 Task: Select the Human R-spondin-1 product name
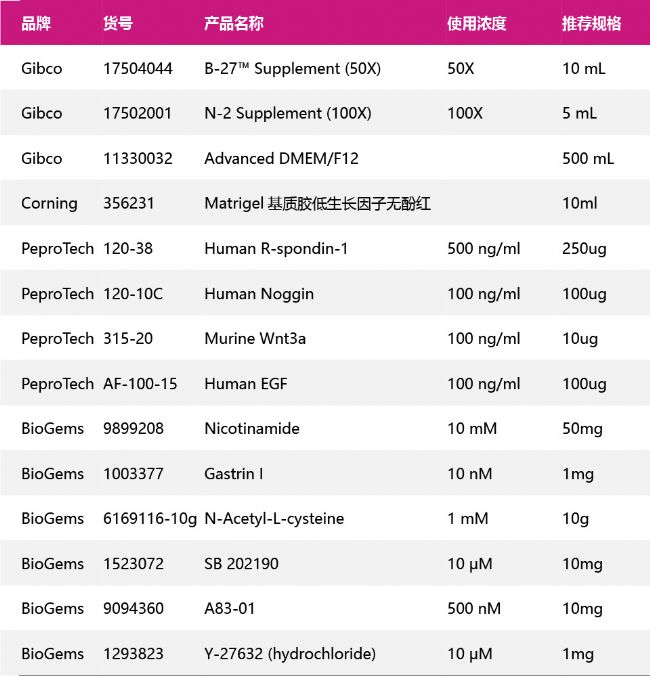click(x=276, y=249)
